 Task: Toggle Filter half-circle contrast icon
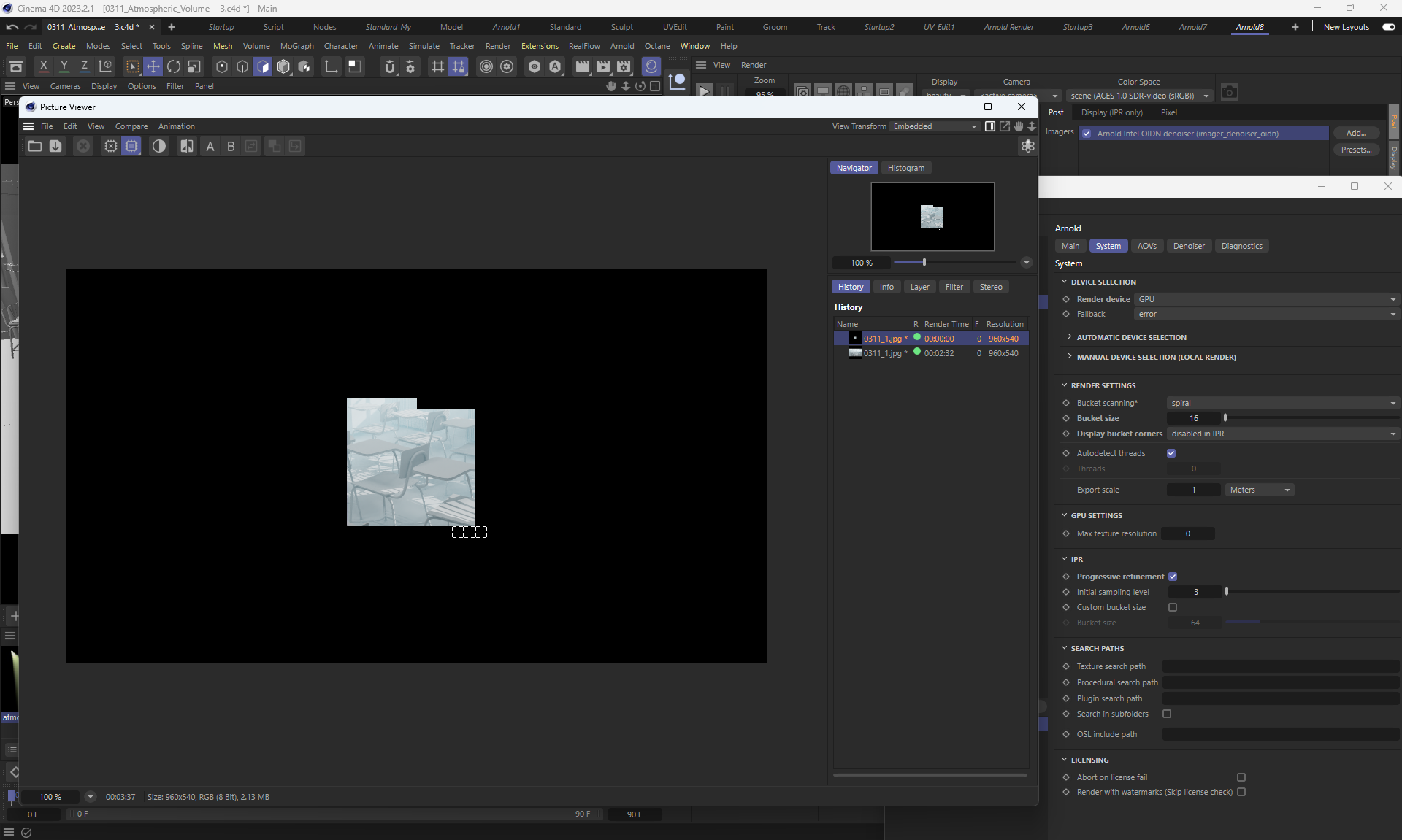158,147
